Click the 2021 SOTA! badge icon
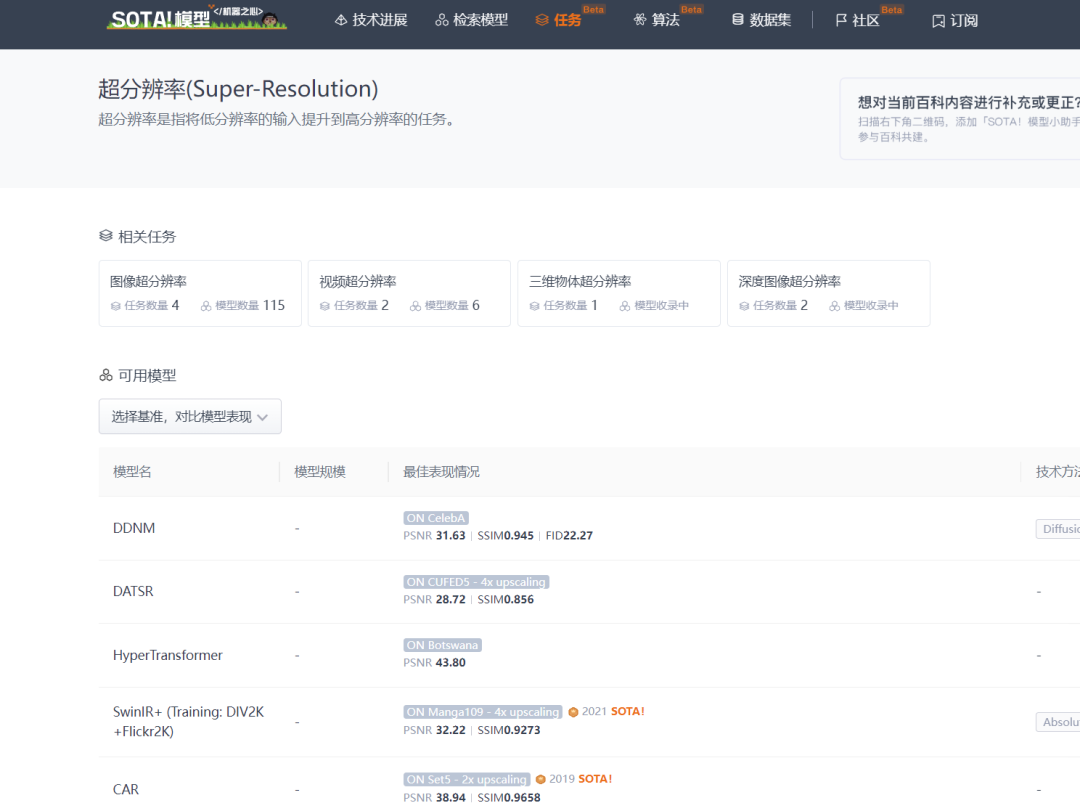1080x811 pixels. (573, 712)
